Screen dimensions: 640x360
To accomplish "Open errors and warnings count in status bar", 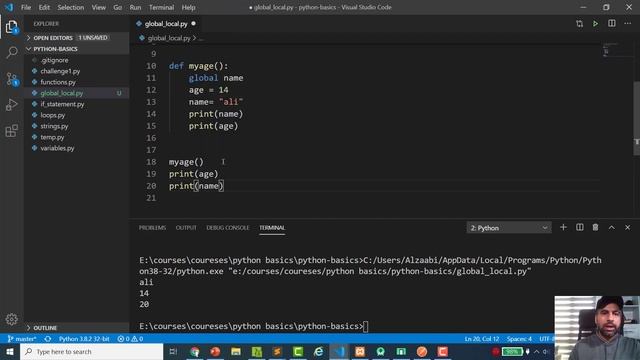I will [130, 339].
